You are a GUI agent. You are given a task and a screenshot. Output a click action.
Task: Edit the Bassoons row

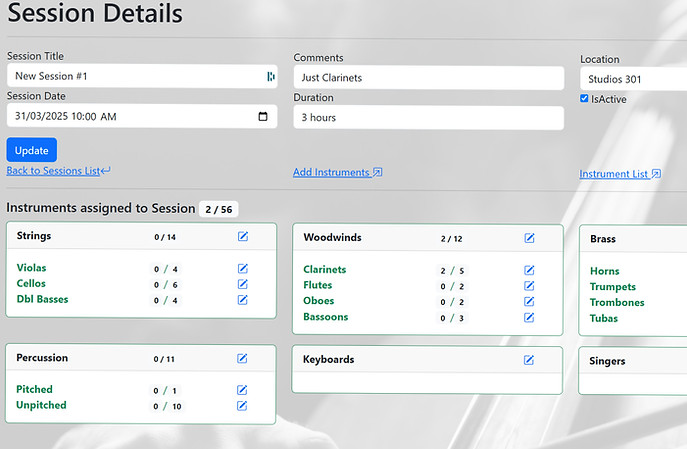[x=529, y=318]
